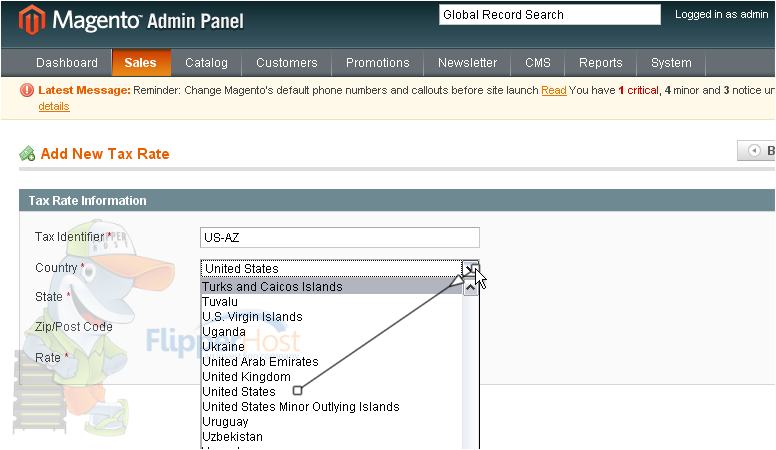Click the Add New Tax Rate money icon

(27, 153)
